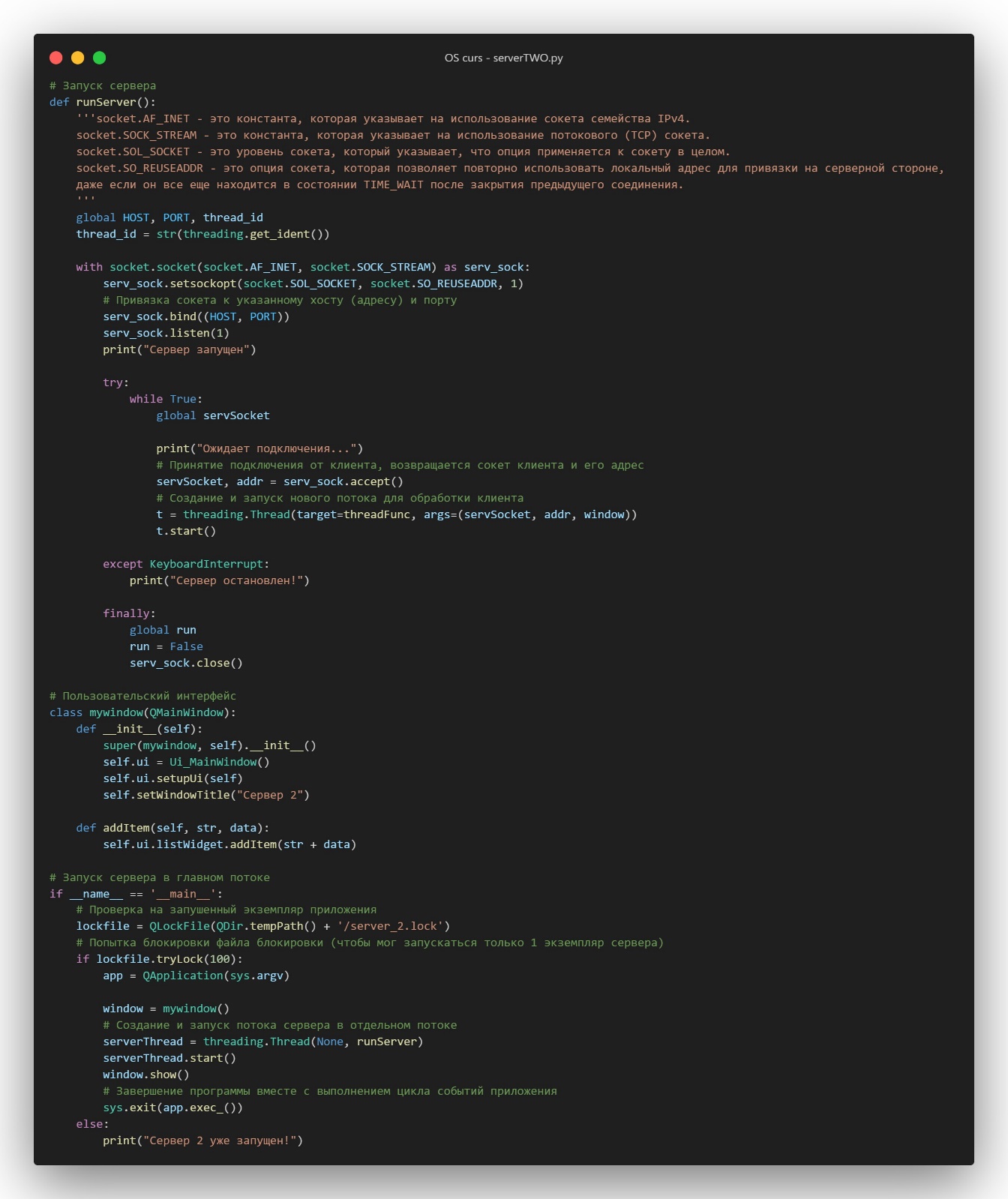This screenshot has height=1199, width=1008.
Task: Click the 'finally:' line
Action: click(129, 613)
